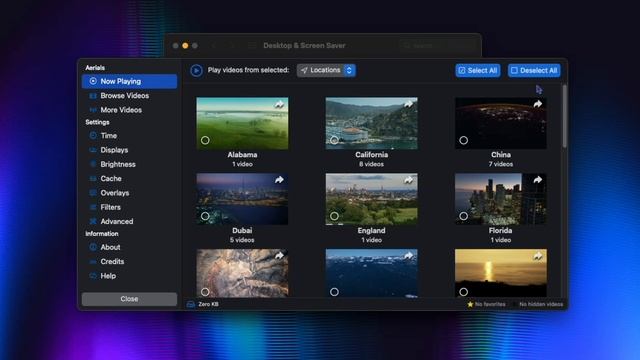Viewport: 640px width, 360px height.
Task: Click show-all grid icon in Desktop & Screen Saver window
Action: click(252, 46)
